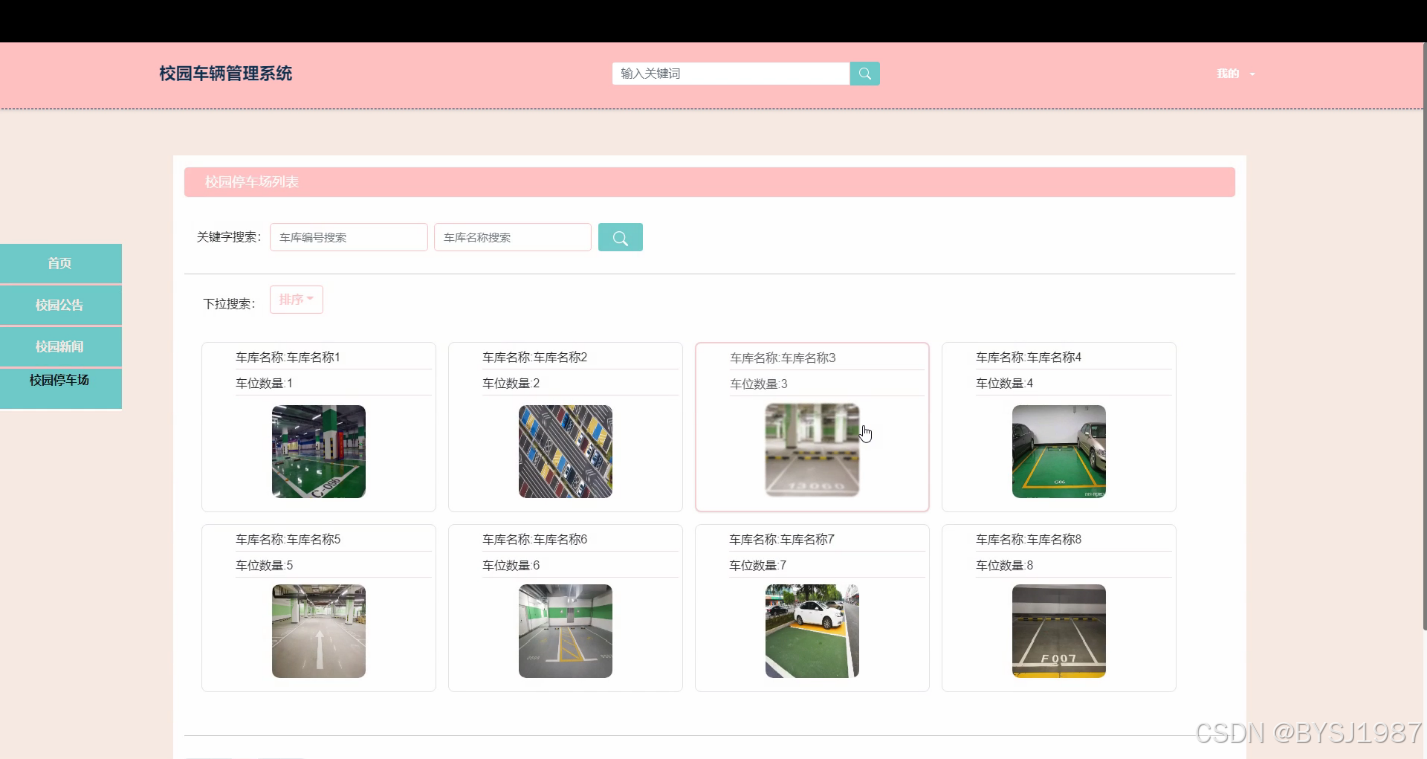The width and height of the screenshot is (1427, 759).
Task: Click the 关键字搜索 label
Action: pos(229,237)
